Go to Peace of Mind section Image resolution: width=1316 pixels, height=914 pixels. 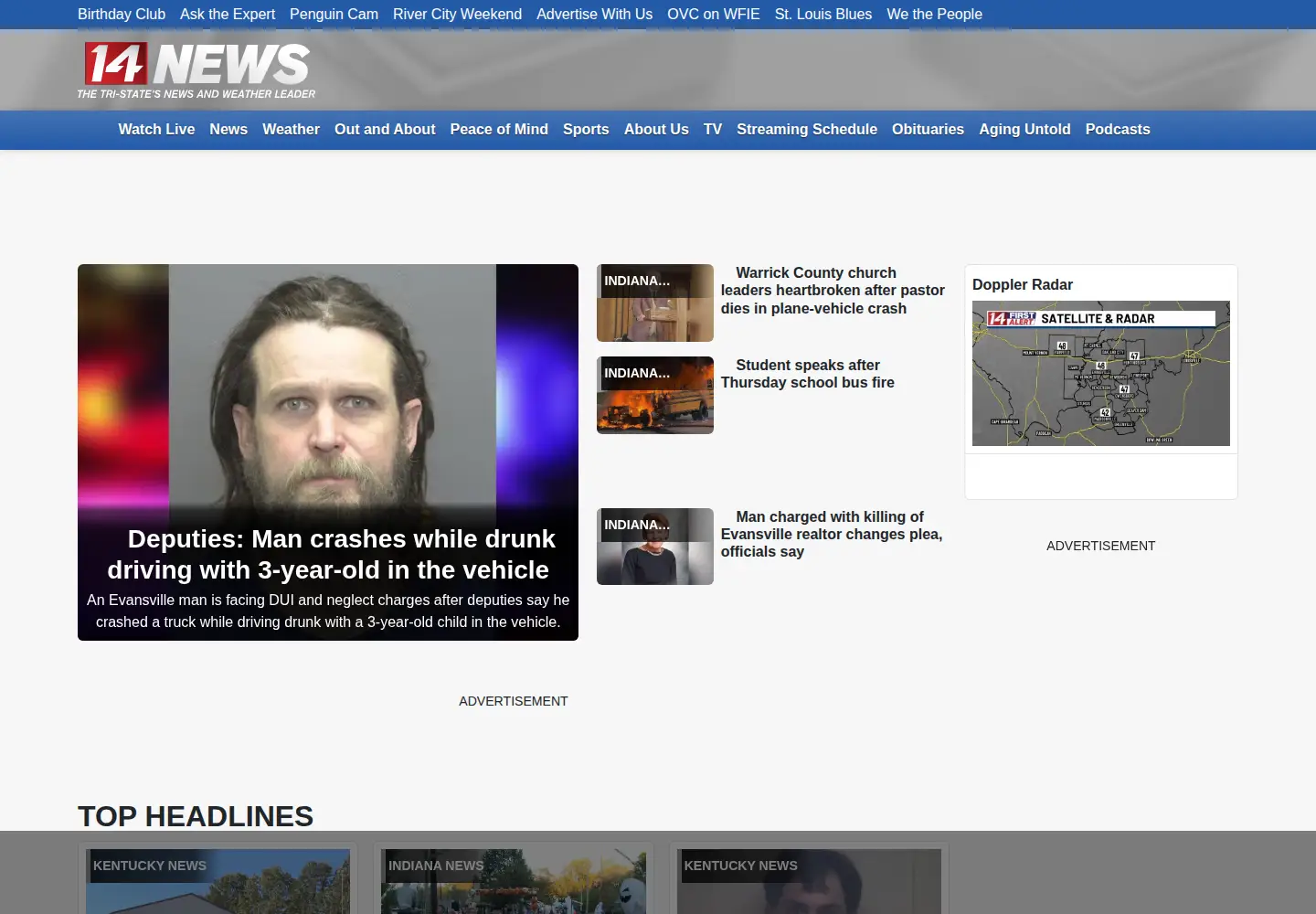(499, 130)
